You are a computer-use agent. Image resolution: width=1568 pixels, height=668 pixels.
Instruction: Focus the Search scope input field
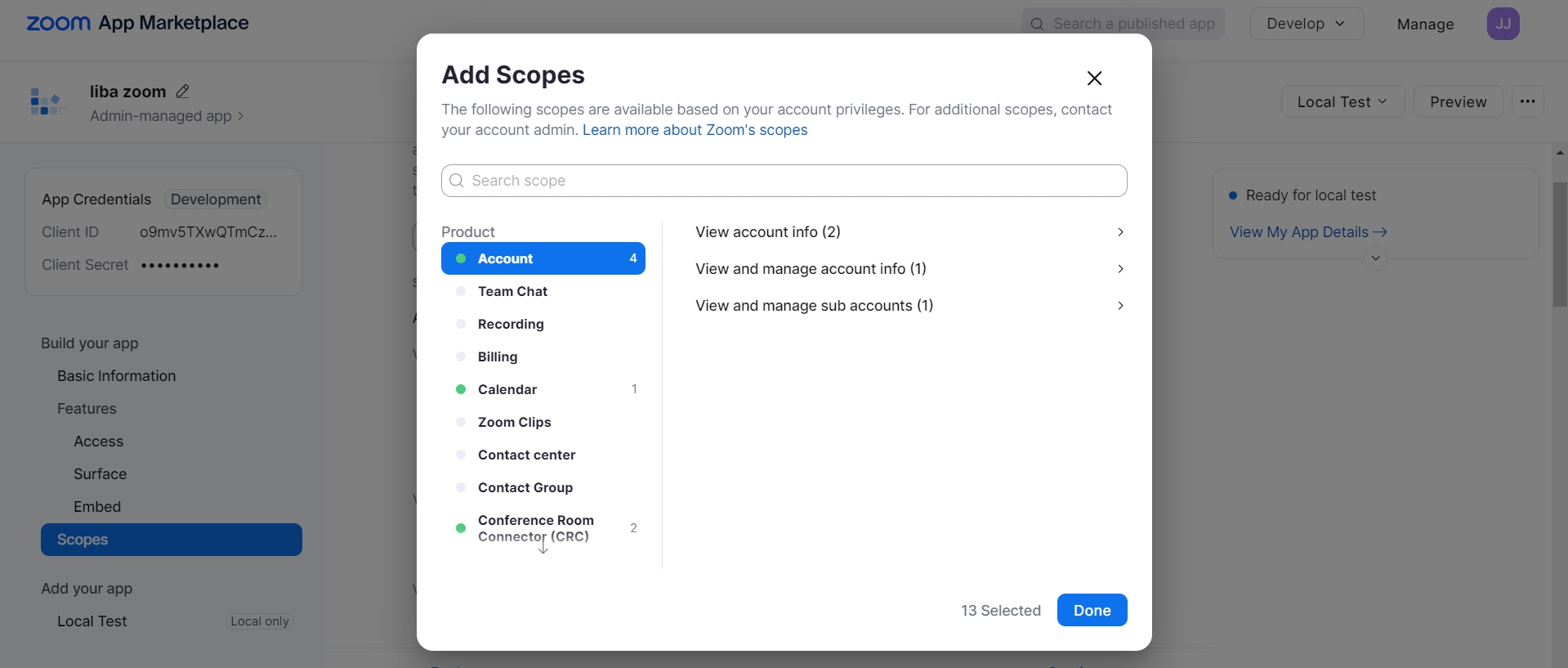(784, 181)
